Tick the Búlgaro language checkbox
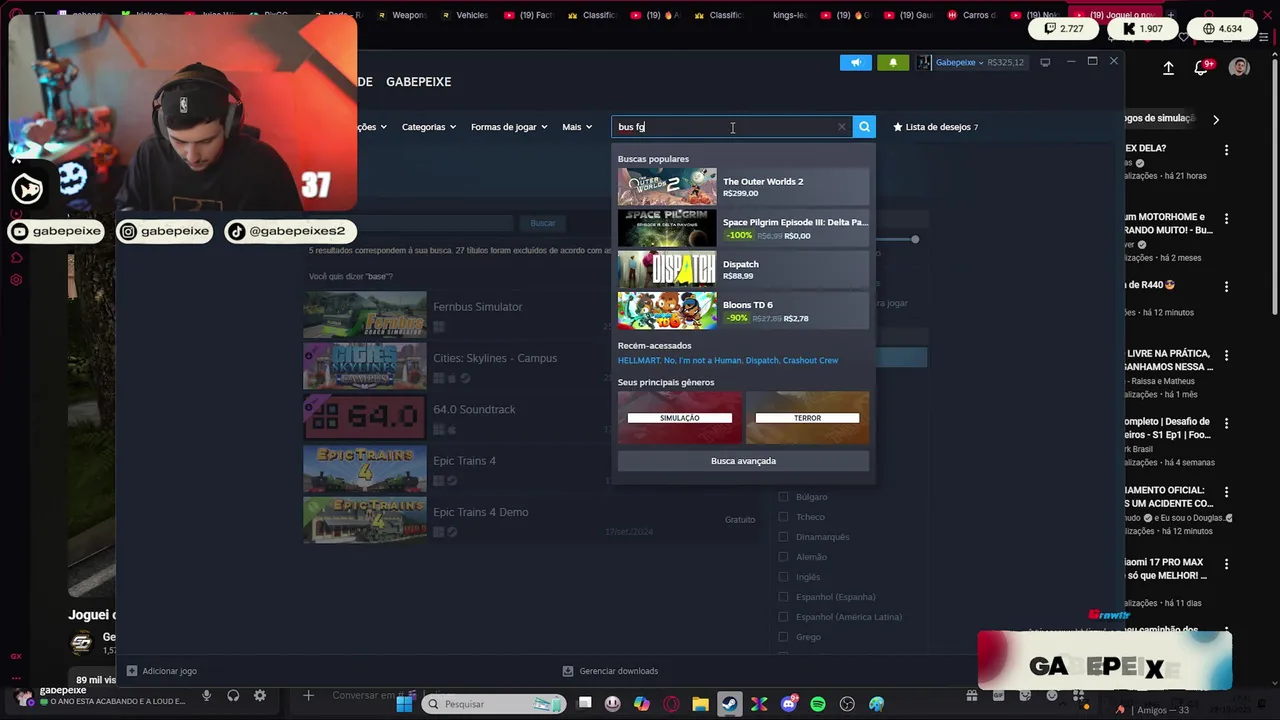Image resolution: width=1280 pixels, height=720 pixels. click(783, 497)
